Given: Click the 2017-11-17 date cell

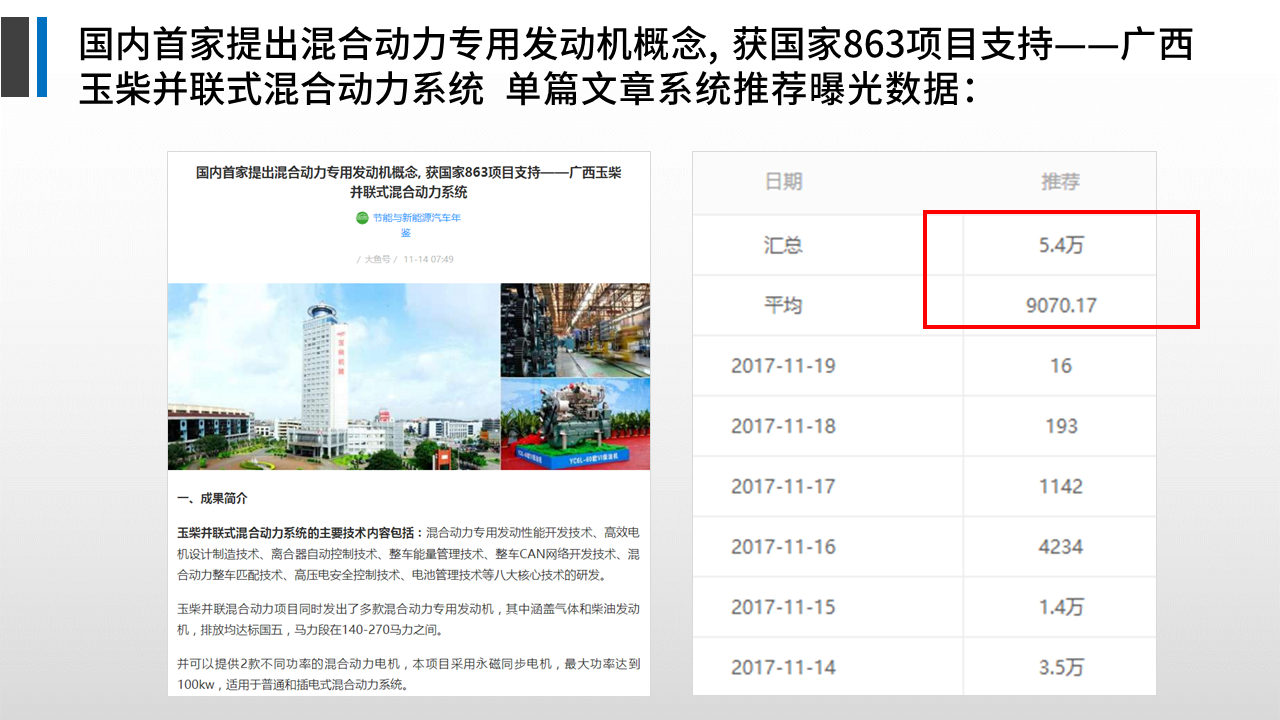Looking at the screenshot, I should tap(783, 486).
